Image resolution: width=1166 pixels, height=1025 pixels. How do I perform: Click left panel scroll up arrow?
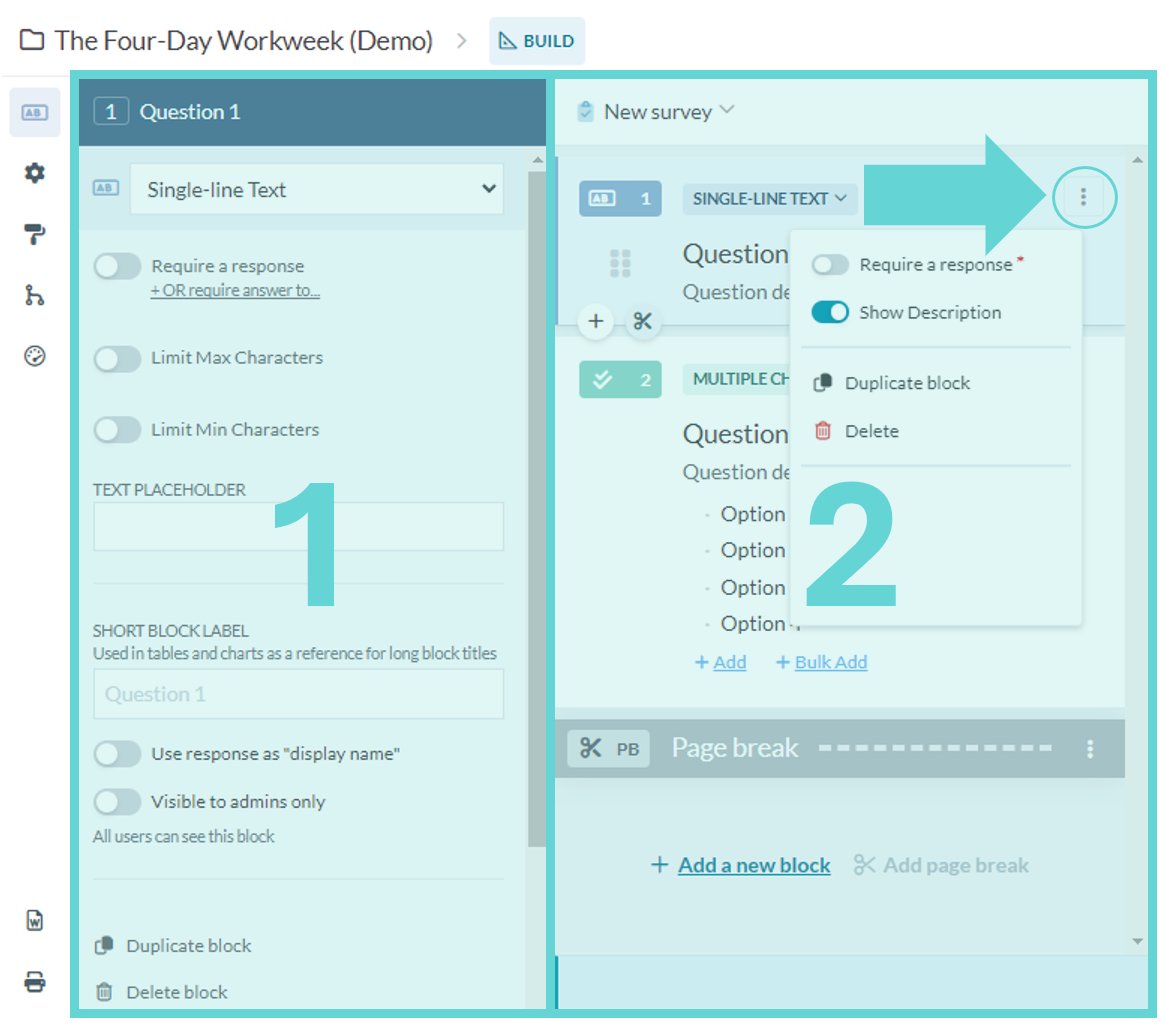point(538,160)
